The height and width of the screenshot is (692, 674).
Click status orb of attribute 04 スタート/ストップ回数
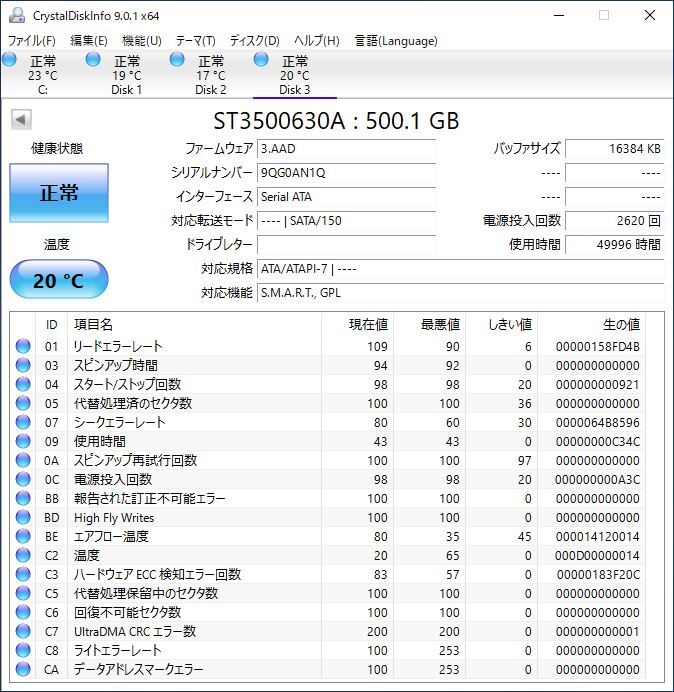(x=23, y=384)
